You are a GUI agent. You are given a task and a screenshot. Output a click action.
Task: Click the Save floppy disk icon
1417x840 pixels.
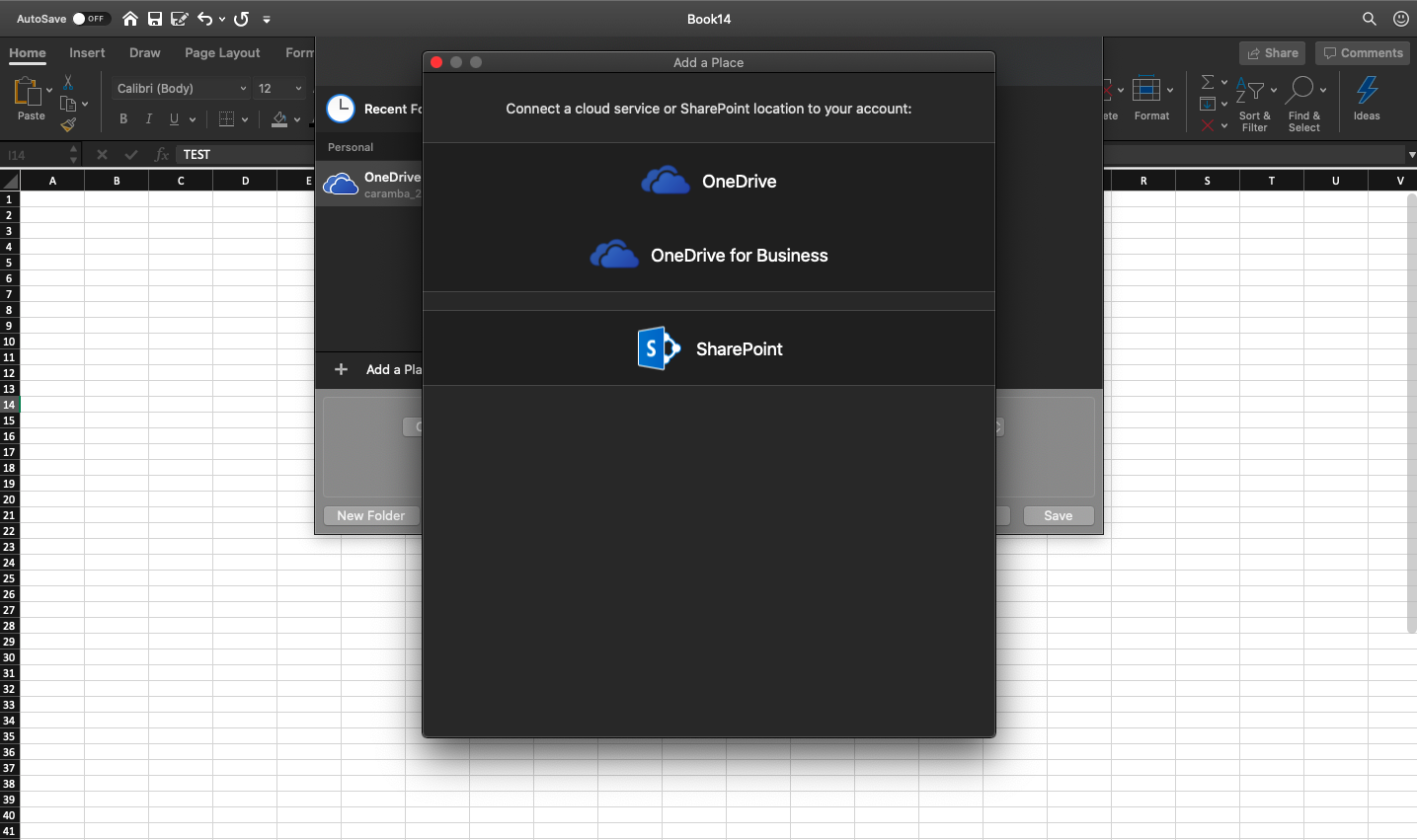pyautogui.click(x=155, y=19)
